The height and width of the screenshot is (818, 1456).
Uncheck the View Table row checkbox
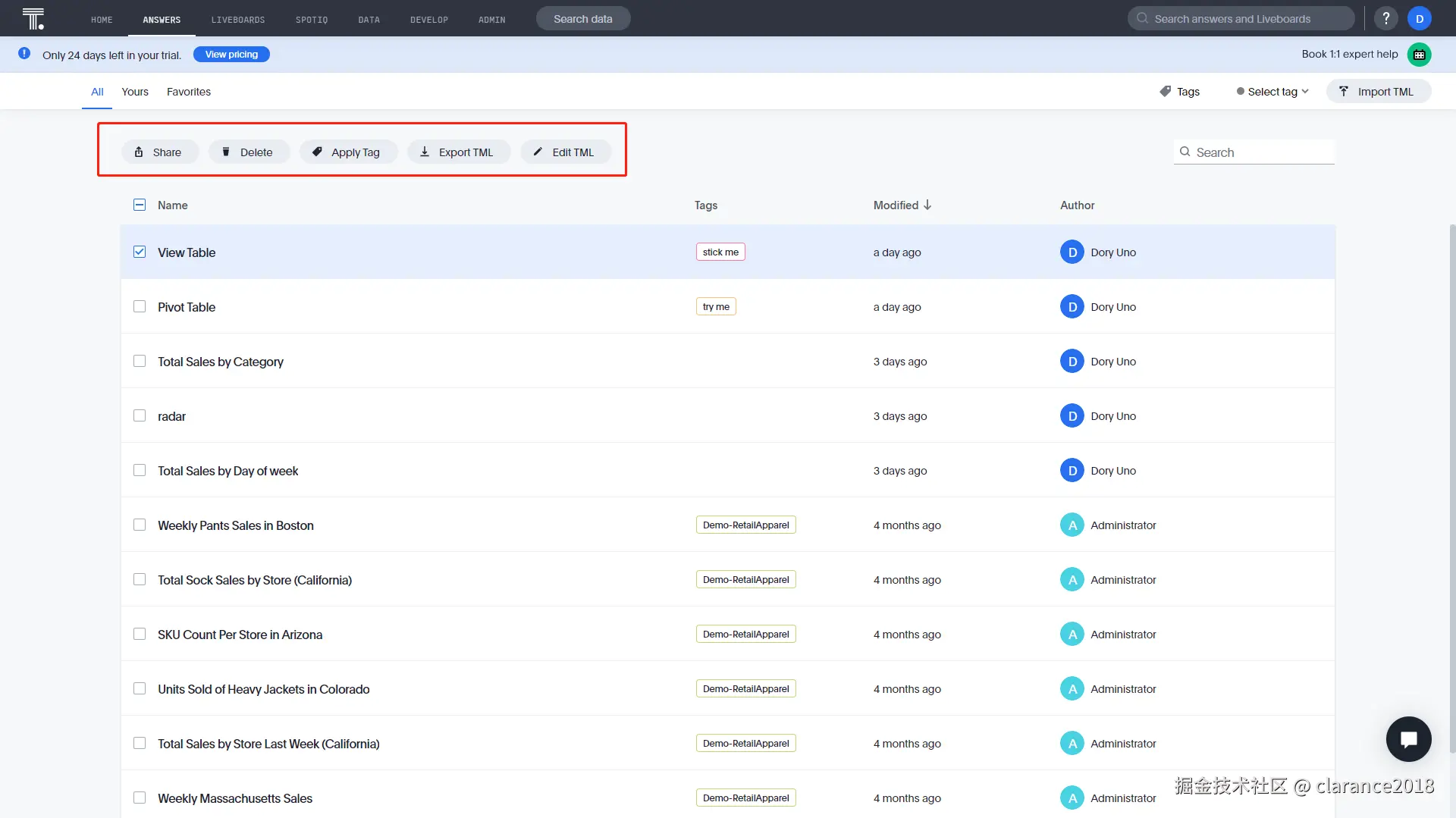click(x=140, y=252)
